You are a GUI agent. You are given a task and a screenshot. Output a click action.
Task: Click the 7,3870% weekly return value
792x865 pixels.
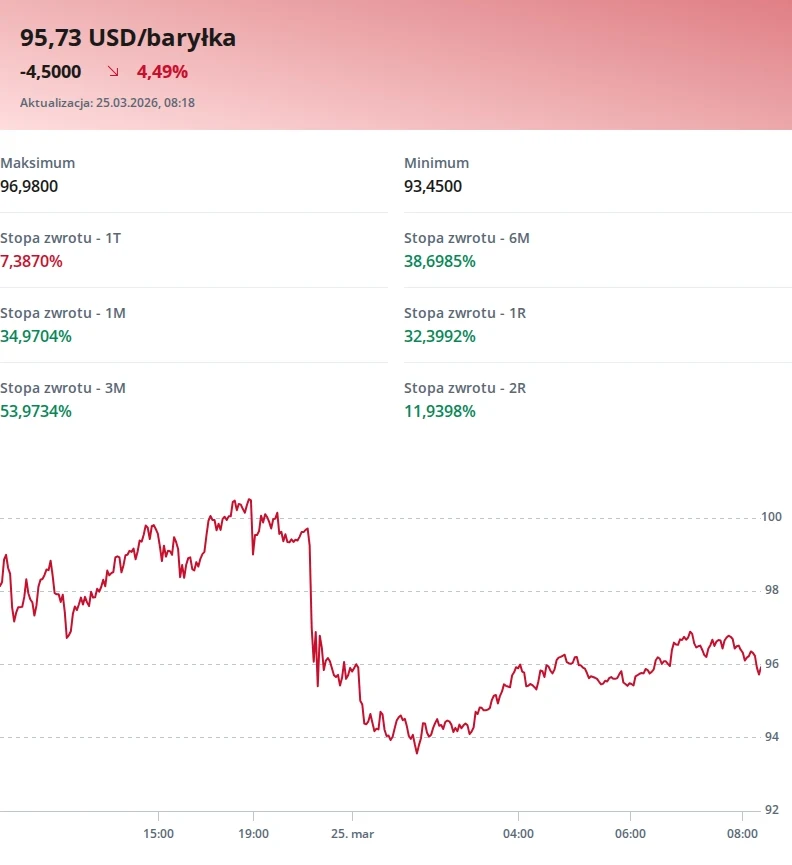click(31, 261)
